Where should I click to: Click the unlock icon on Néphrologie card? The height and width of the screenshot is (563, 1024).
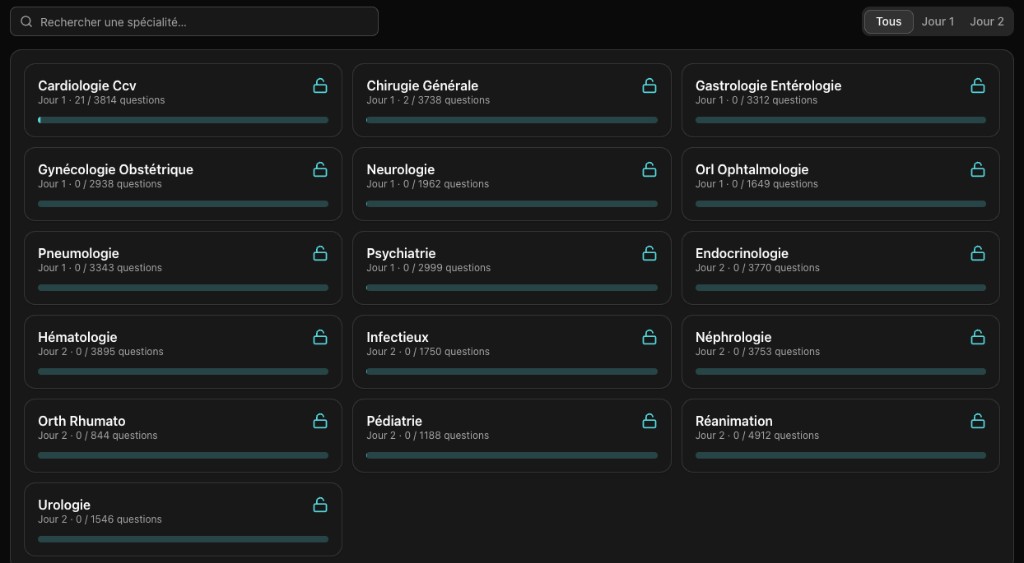(978, 337)
